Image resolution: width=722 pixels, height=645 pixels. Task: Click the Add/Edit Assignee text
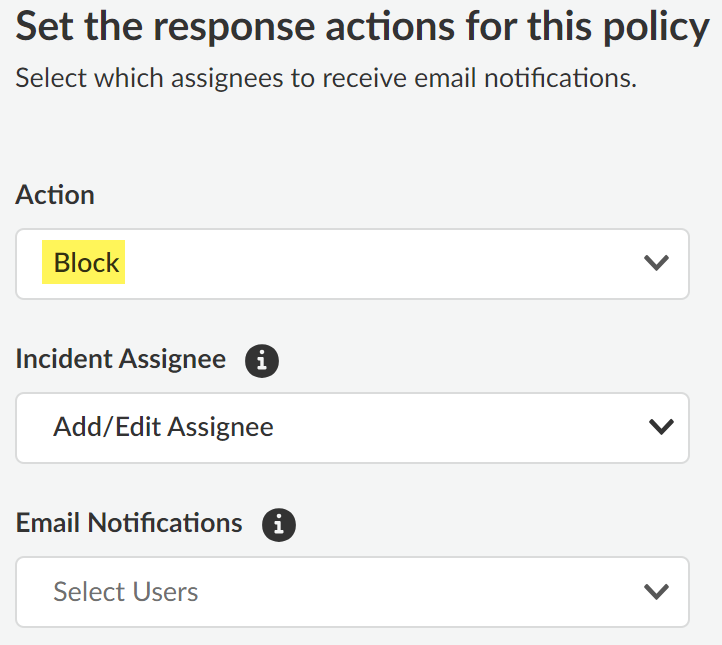(163, 427)
